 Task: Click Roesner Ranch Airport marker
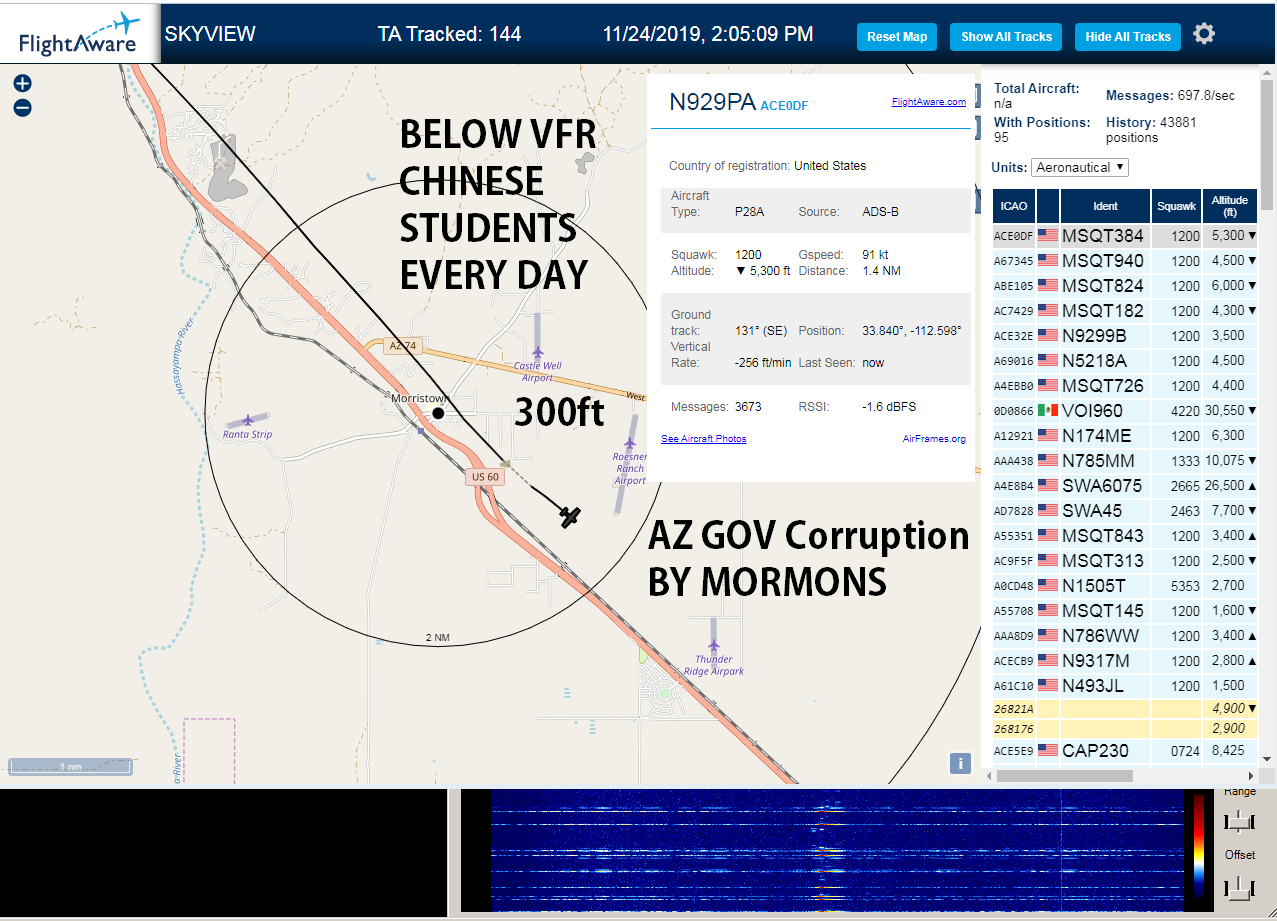tap(630, 443)
